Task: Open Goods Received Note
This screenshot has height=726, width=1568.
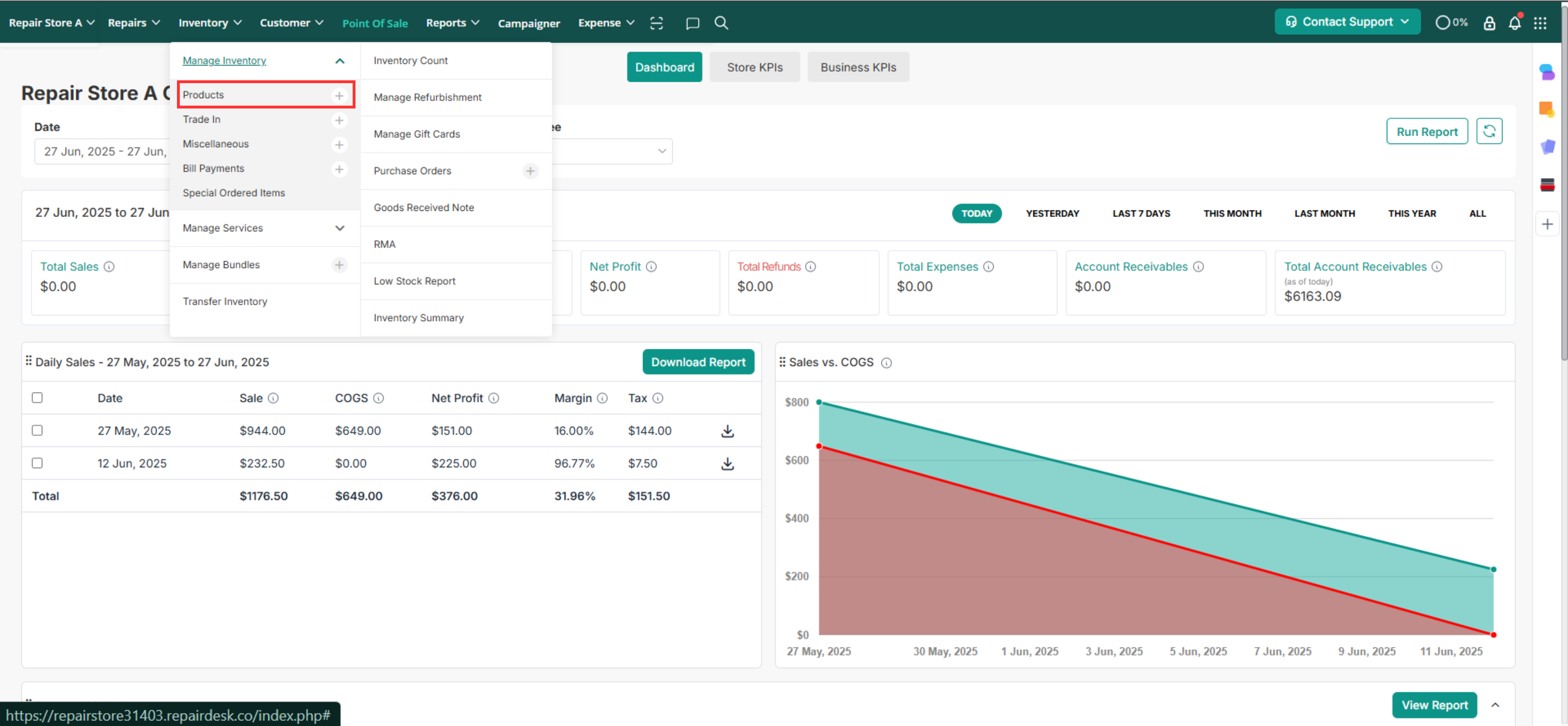Action: point(424,208)
